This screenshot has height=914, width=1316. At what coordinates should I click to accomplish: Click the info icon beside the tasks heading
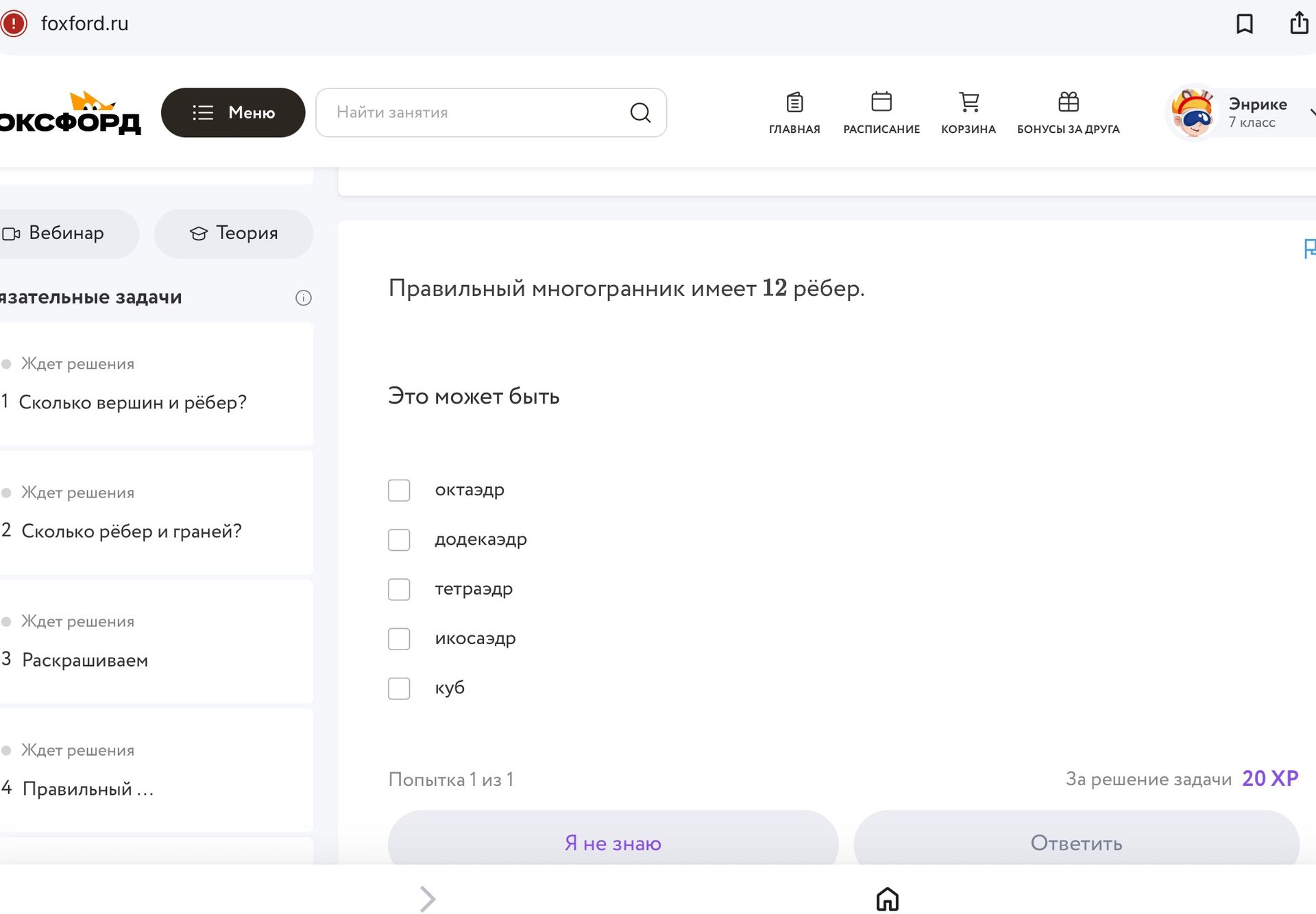(x=303, y=297)
